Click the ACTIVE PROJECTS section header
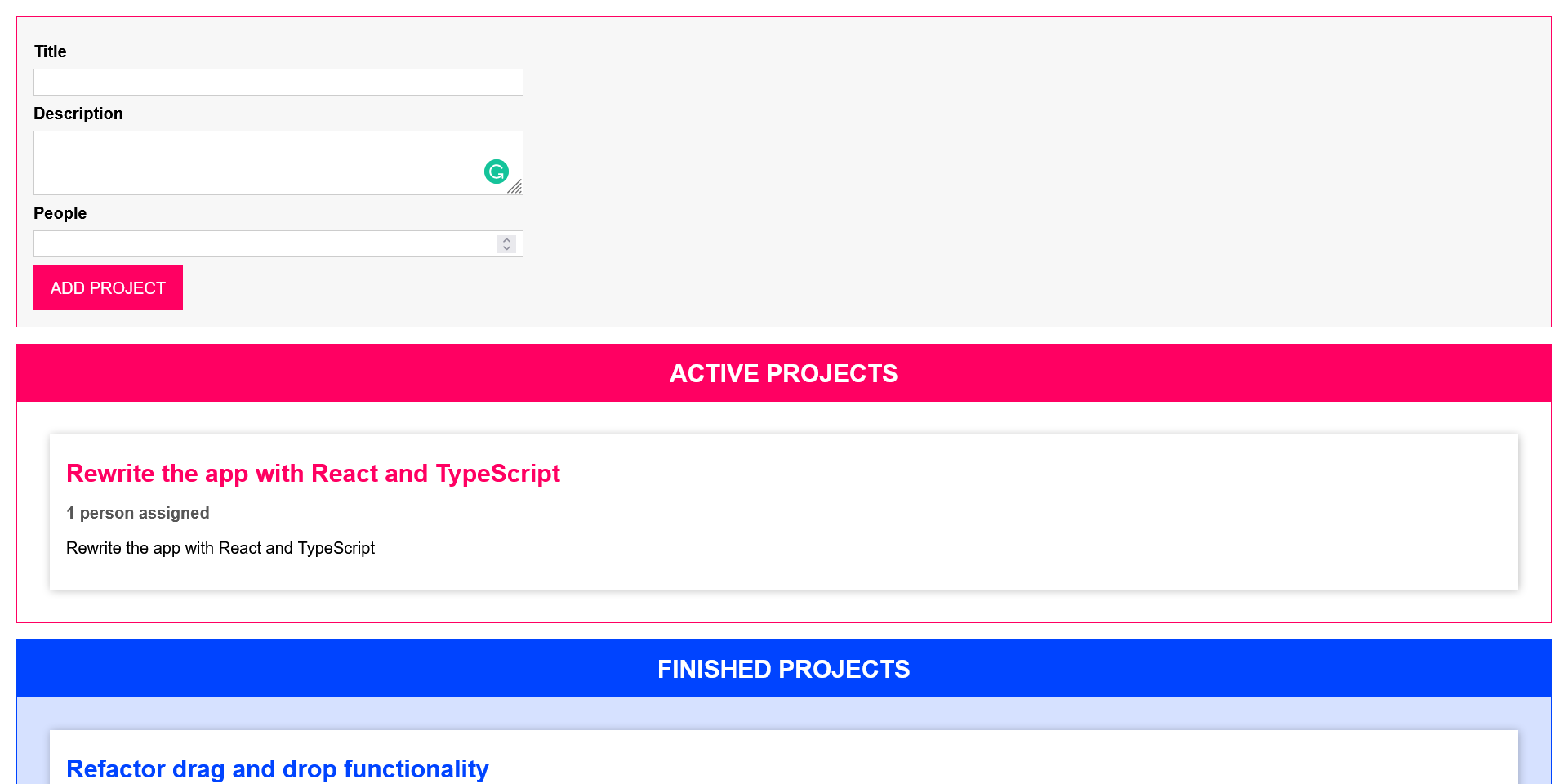 point(783,373)
